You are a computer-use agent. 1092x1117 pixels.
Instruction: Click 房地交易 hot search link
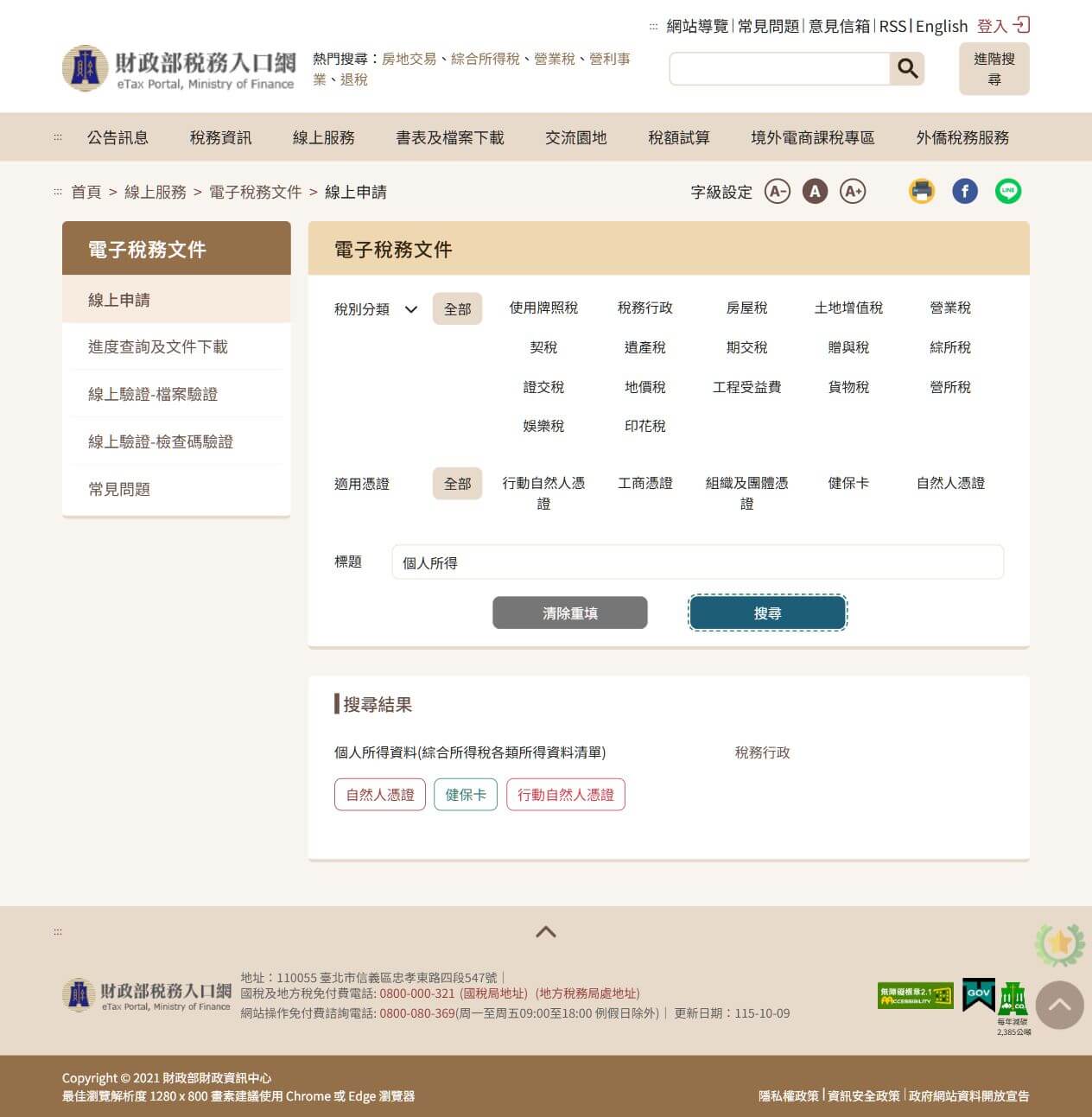point(409,59)
